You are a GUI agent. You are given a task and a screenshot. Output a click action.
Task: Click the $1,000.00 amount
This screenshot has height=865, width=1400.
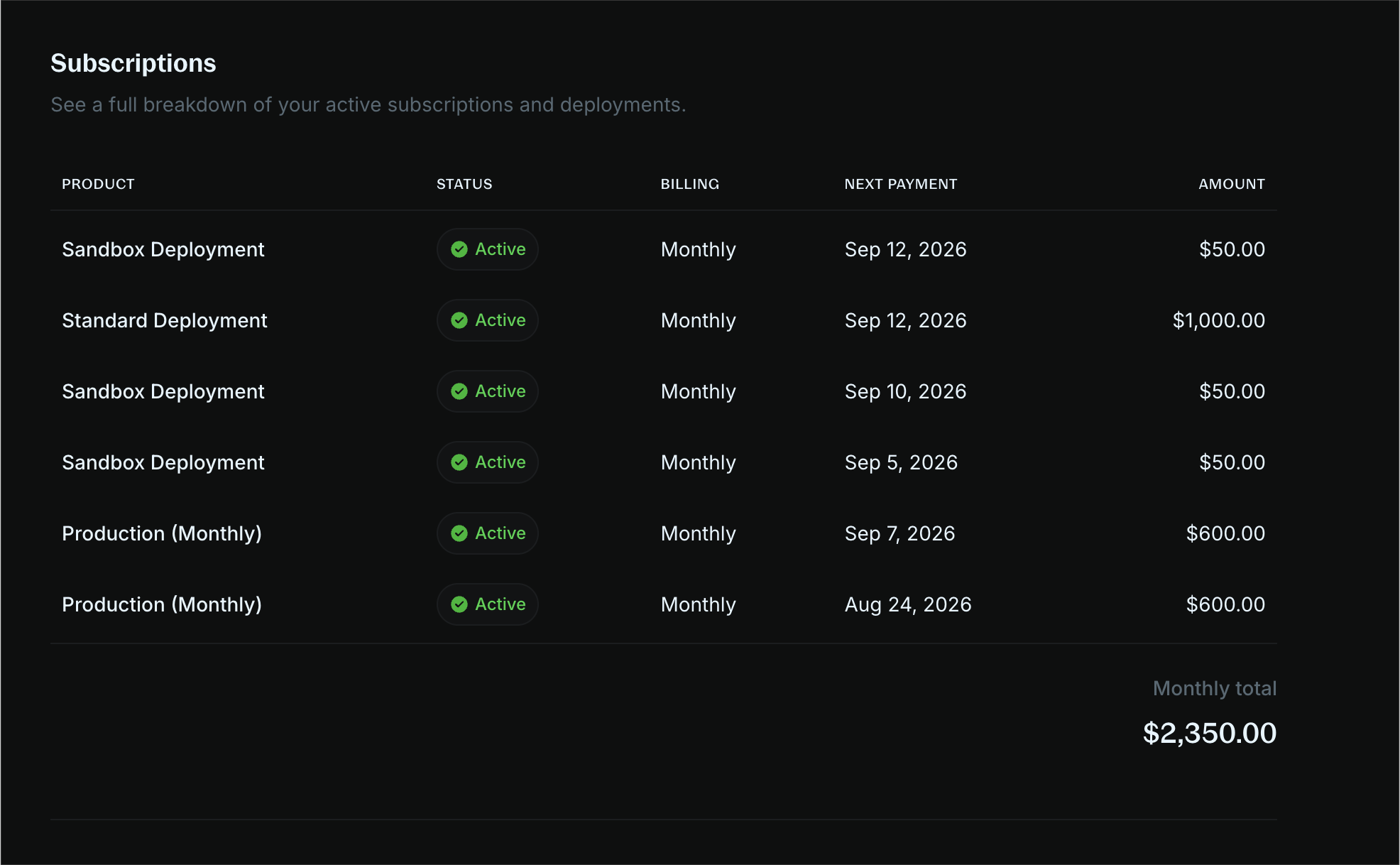1219,320
